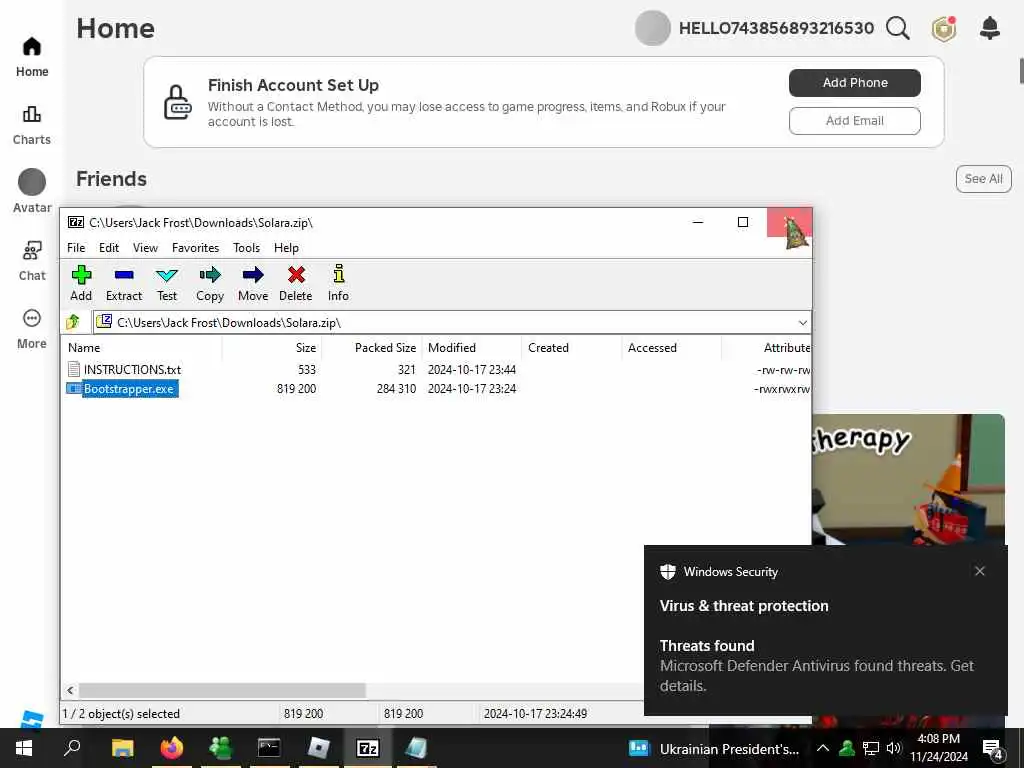This screenshot has height=768, width=1024.
Task: Switch to the 7-Zip taskbar button
Action: pyautogui.click(x=368, y=748)
